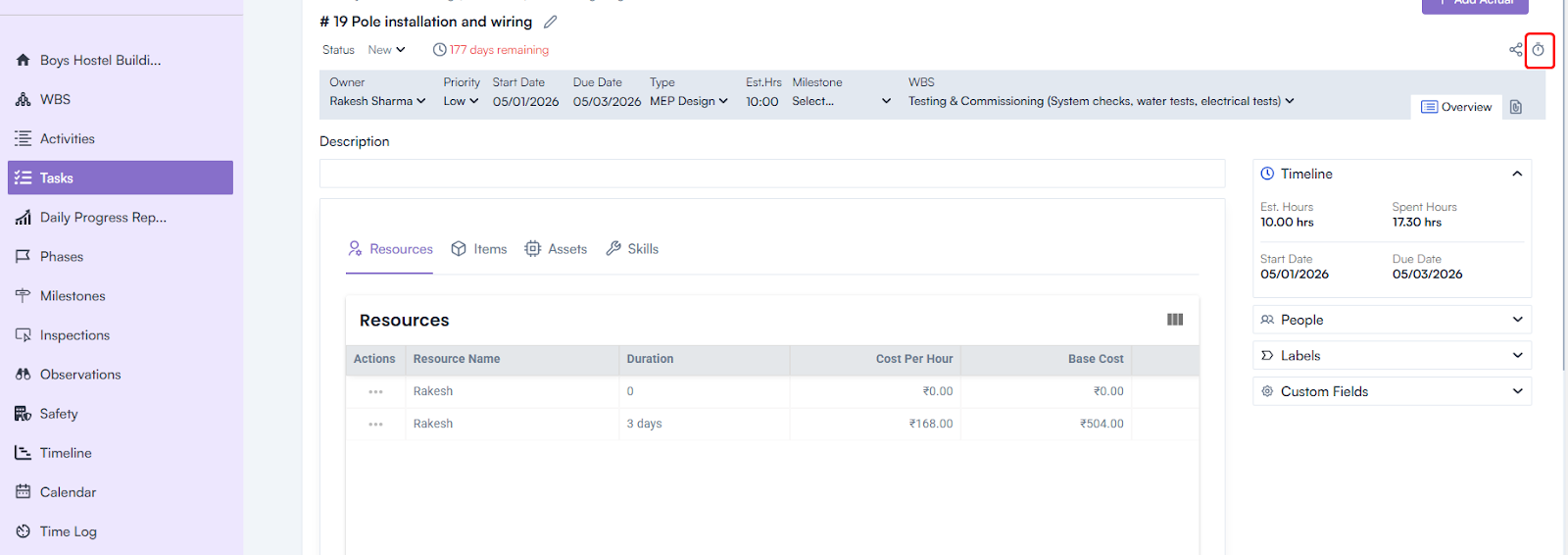Open the Status dropdown showing New
Screen dimensions: 1568x555
click(x=386, y=50)
